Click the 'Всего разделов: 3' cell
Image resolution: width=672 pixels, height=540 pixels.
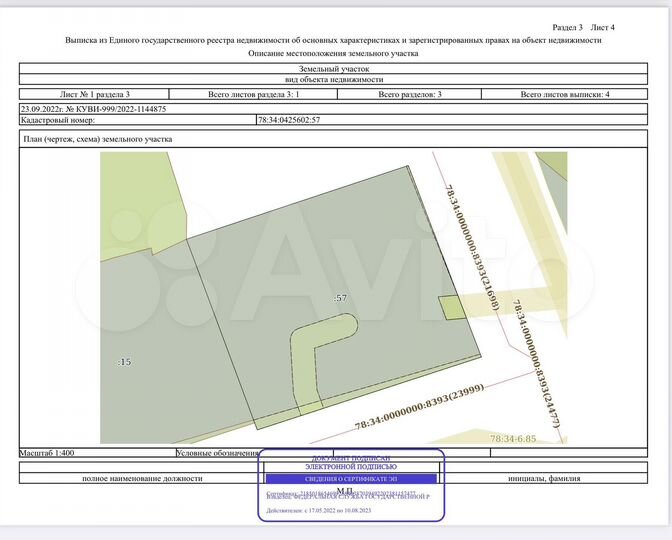coord(411,94)
